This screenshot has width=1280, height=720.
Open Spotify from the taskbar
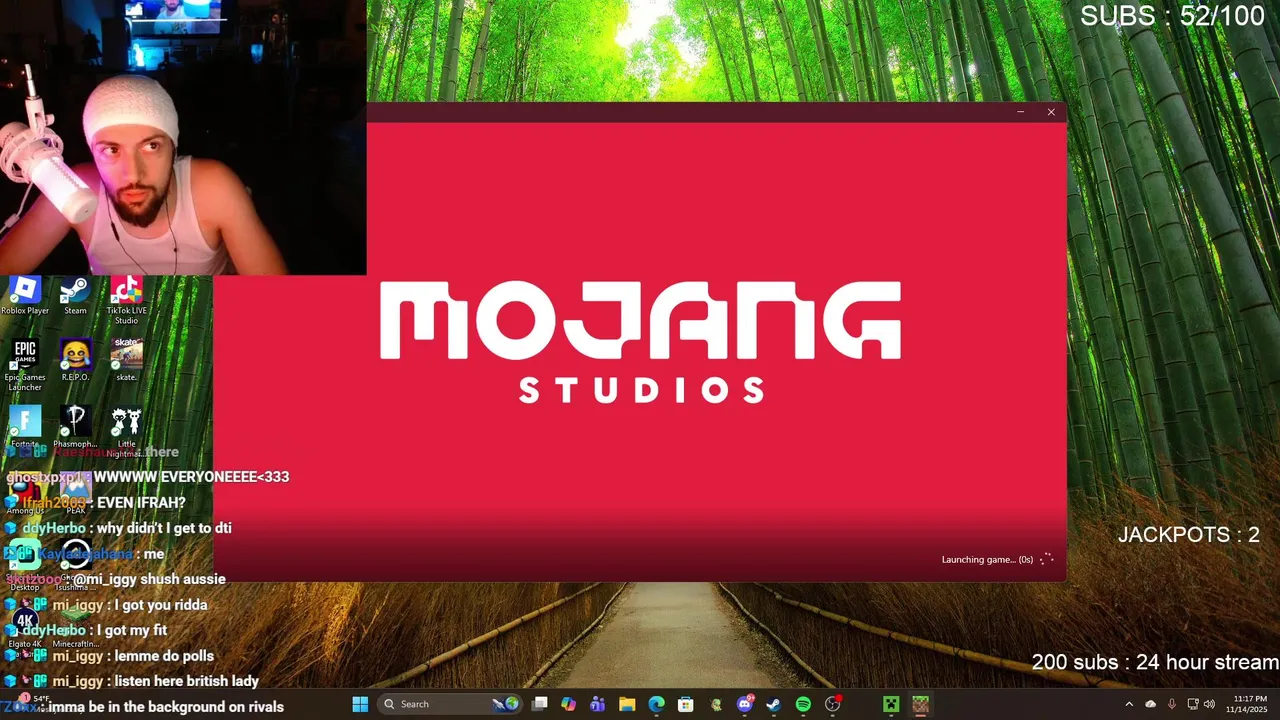click(803, 704)
